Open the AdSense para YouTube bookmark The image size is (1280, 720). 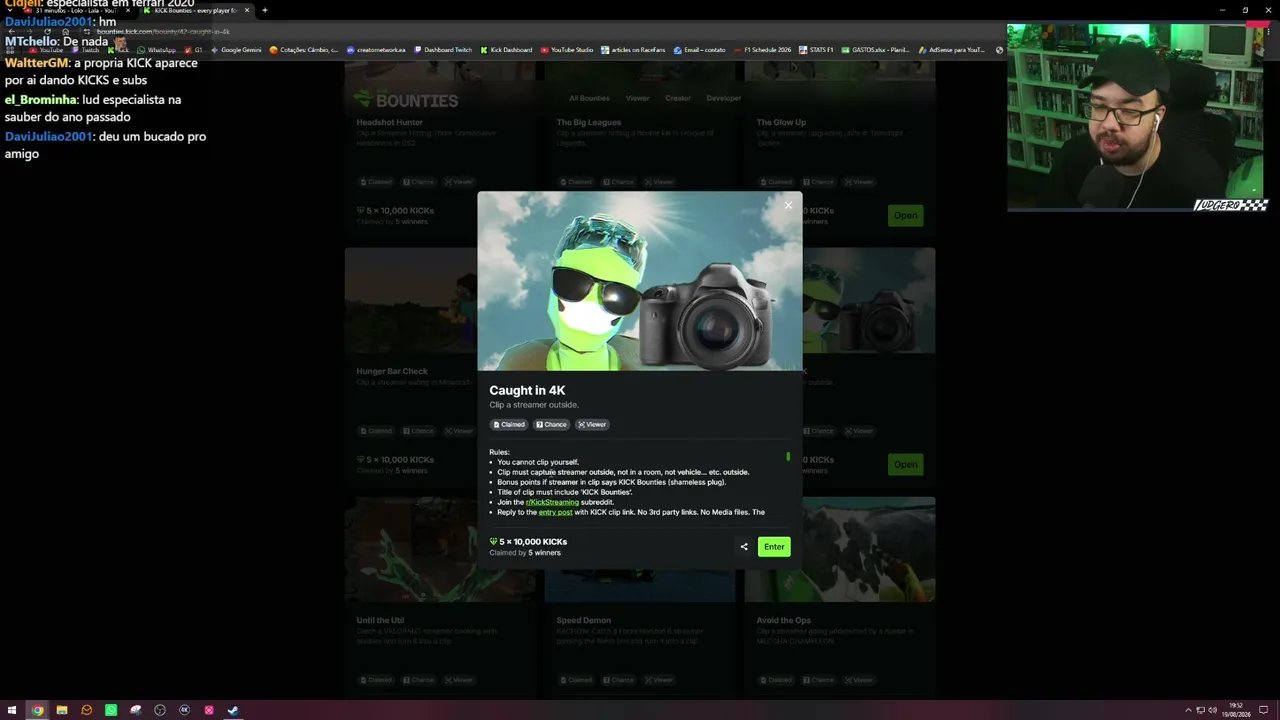pyautogui.click(x=951, y=50)
